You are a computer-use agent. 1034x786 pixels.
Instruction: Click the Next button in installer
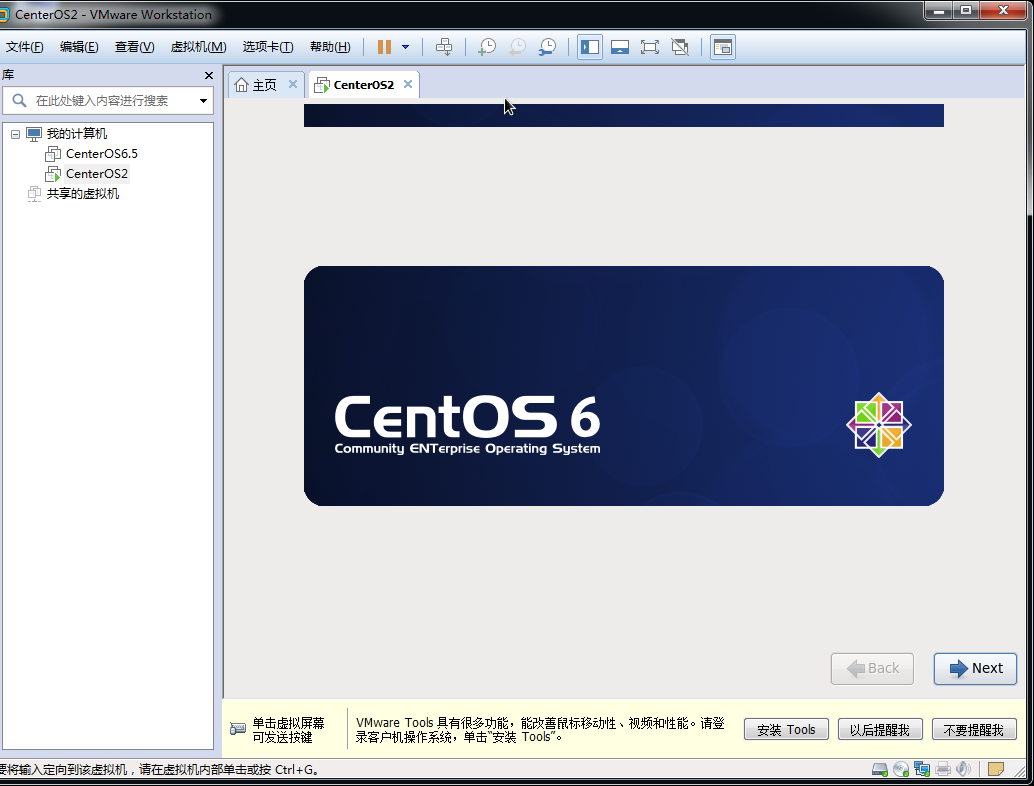[x=975, y=669]
